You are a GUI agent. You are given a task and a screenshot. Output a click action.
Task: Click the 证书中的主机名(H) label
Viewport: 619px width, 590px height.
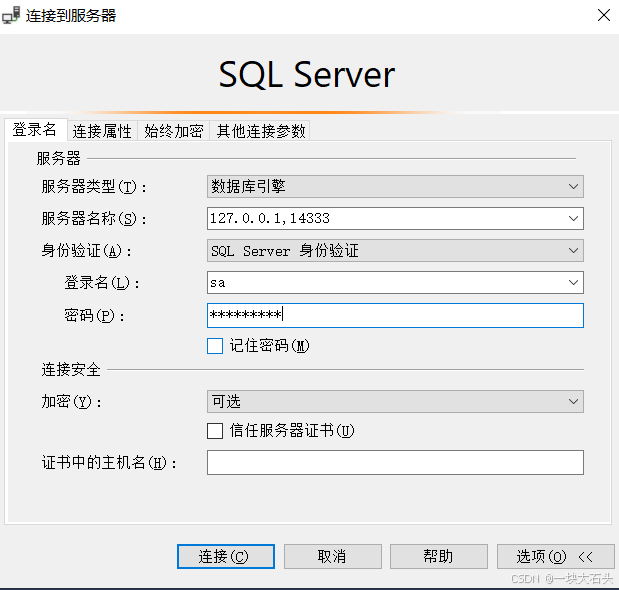(109, 463)
